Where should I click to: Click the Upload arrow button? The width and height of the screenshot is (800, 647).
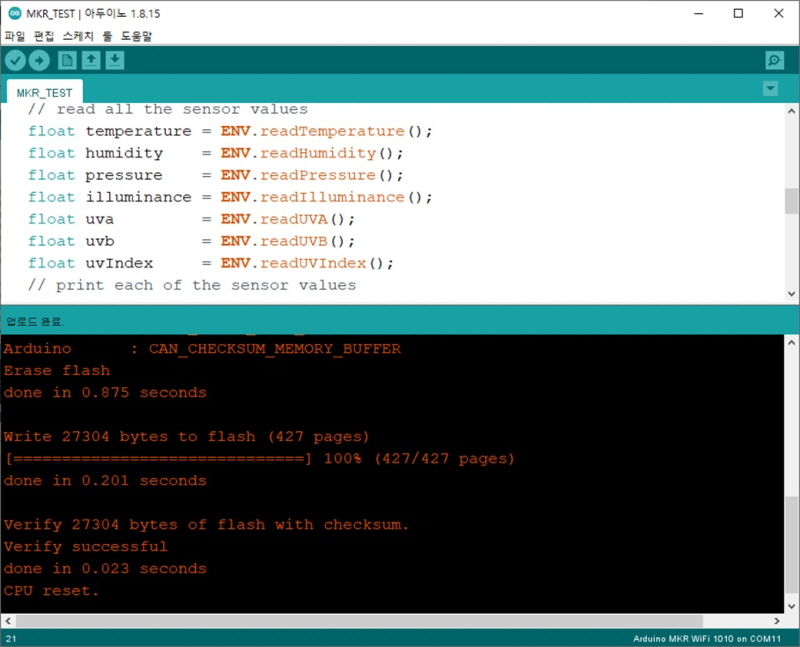pos(39,61)
